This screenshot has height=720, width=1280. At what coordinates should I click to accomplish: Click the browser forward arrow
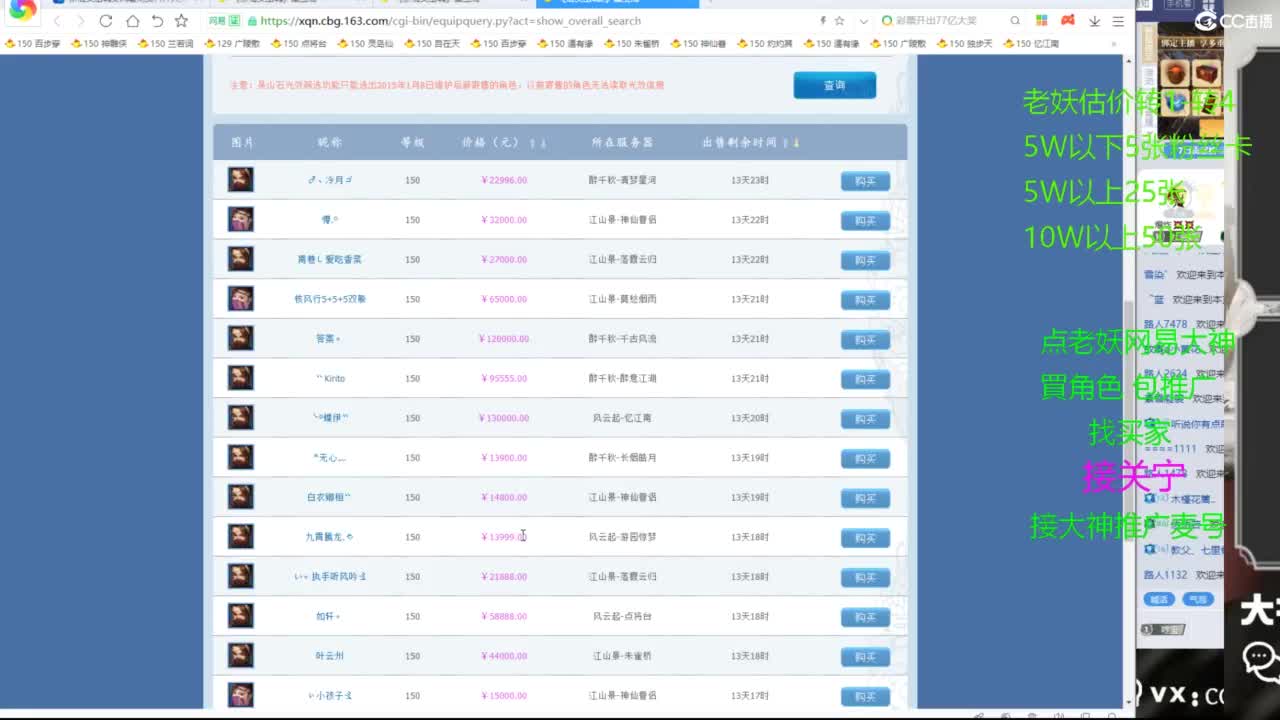81,21
